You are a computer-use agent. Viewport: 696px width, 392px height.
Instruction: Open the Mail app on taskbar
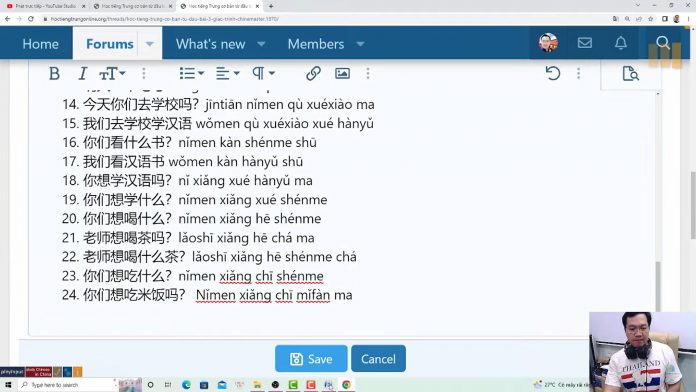click(222, 384)
